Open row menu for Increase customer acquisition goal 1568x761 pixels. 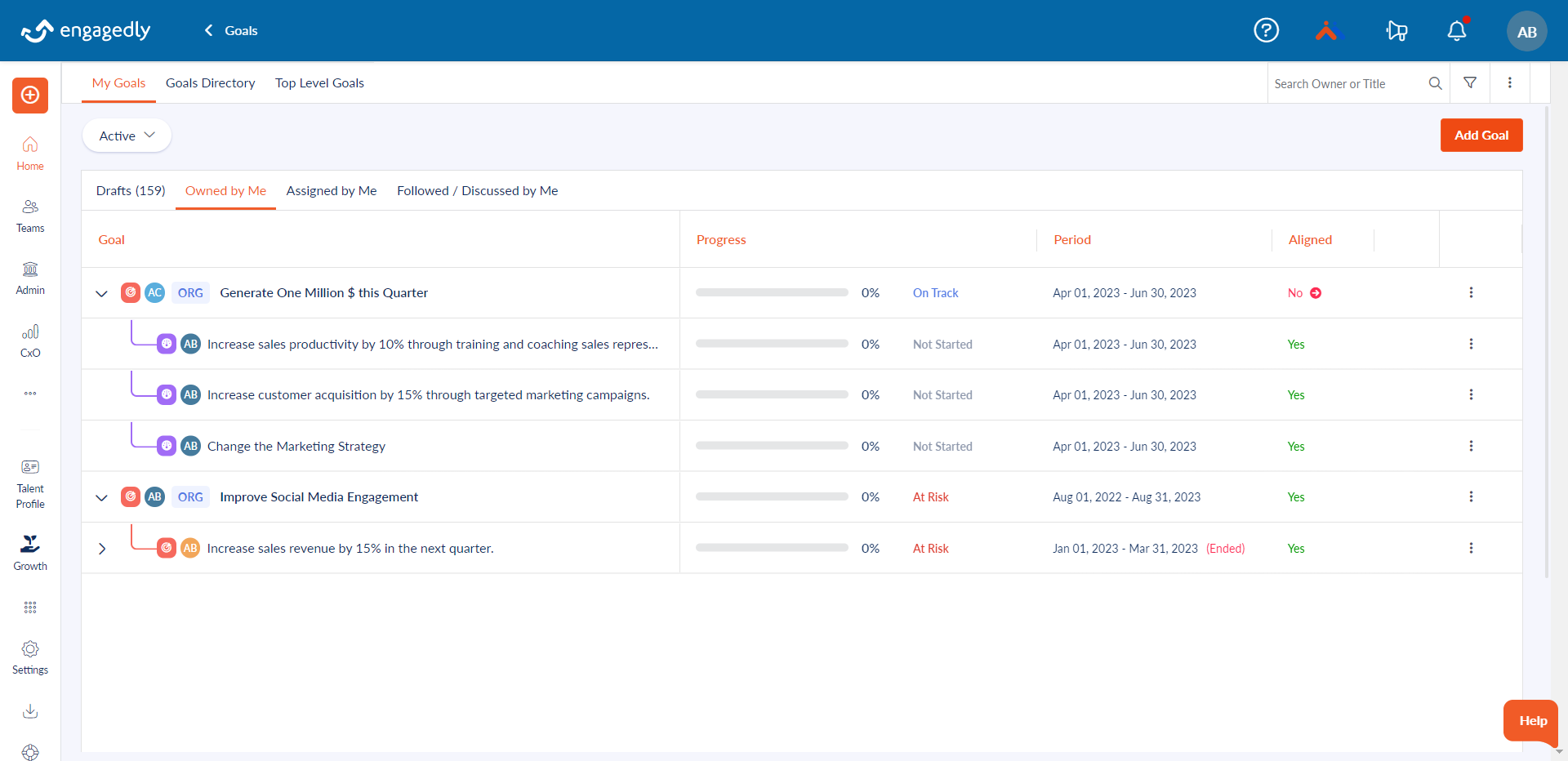[1471, 394]
